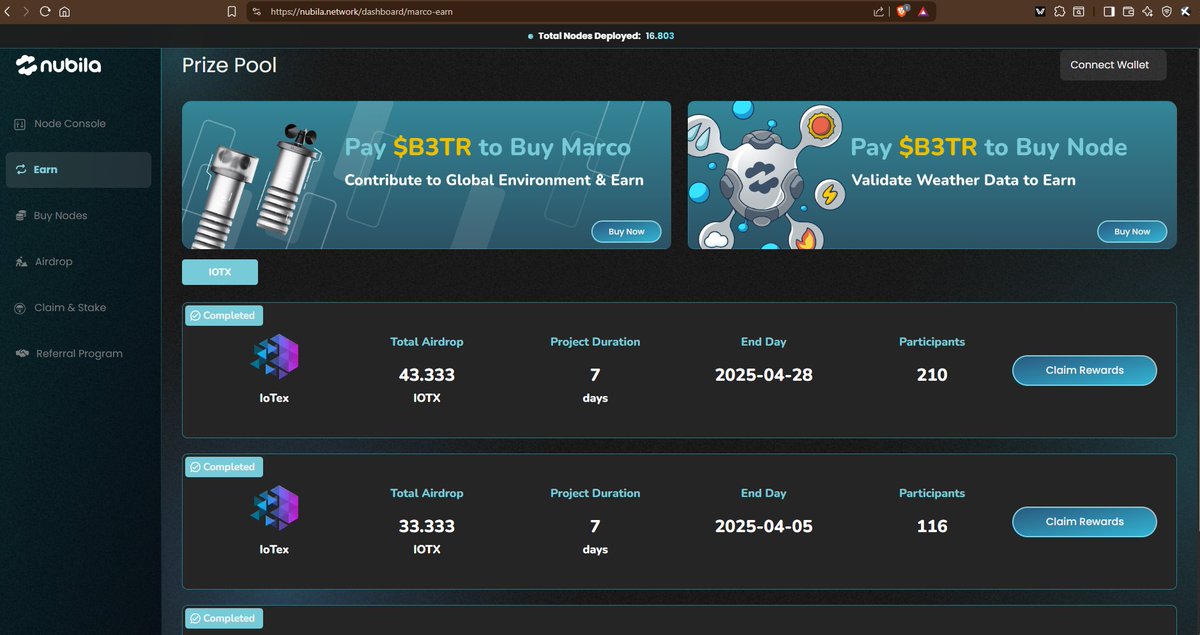Click IoTex logo in 2025-04-28 pool
This screenshot has width=1200, height=635.
click(275, 356)
